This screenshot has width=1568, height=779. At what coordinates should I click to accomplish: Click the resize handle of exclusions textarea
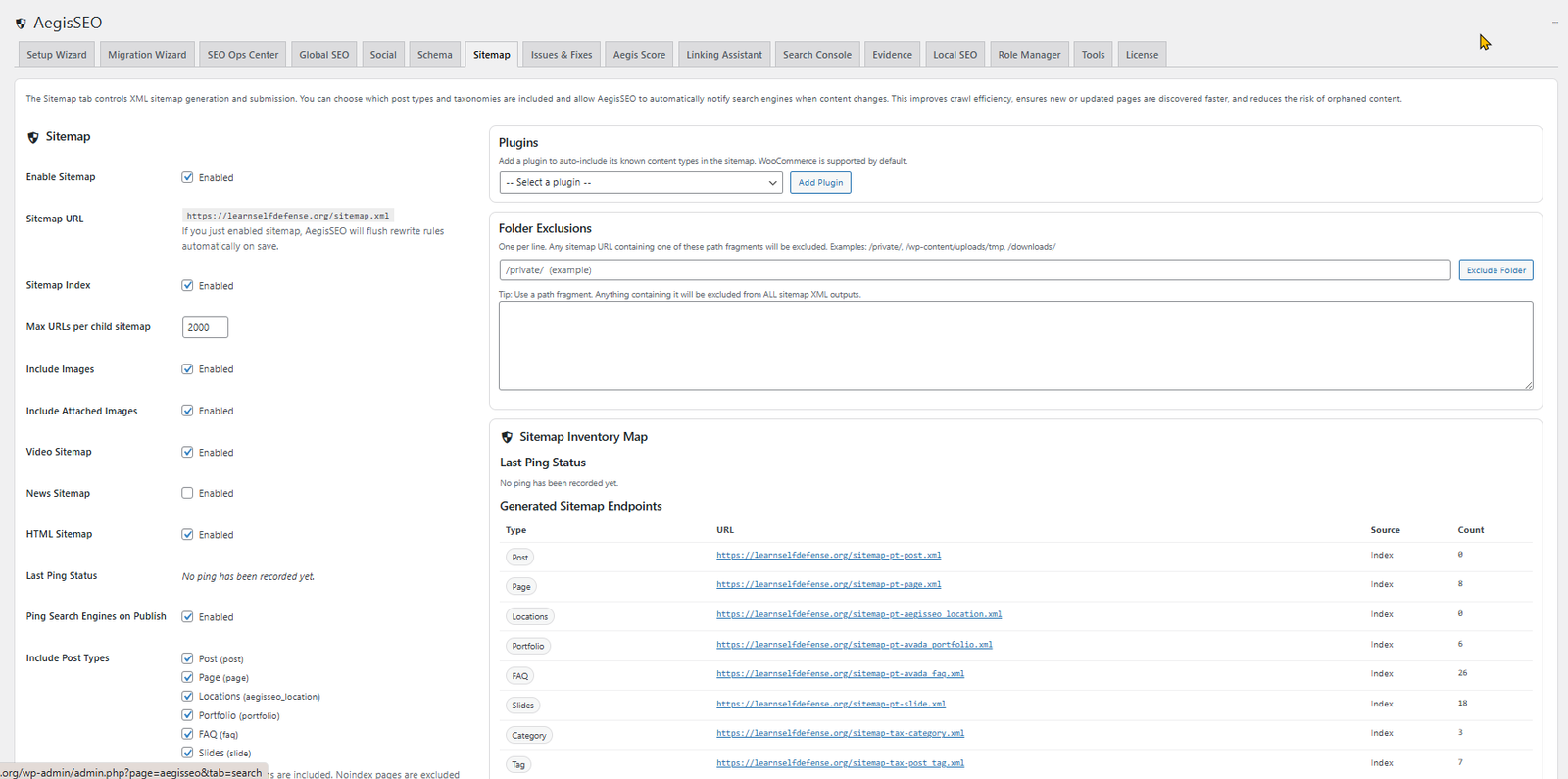pos(1527,384)
